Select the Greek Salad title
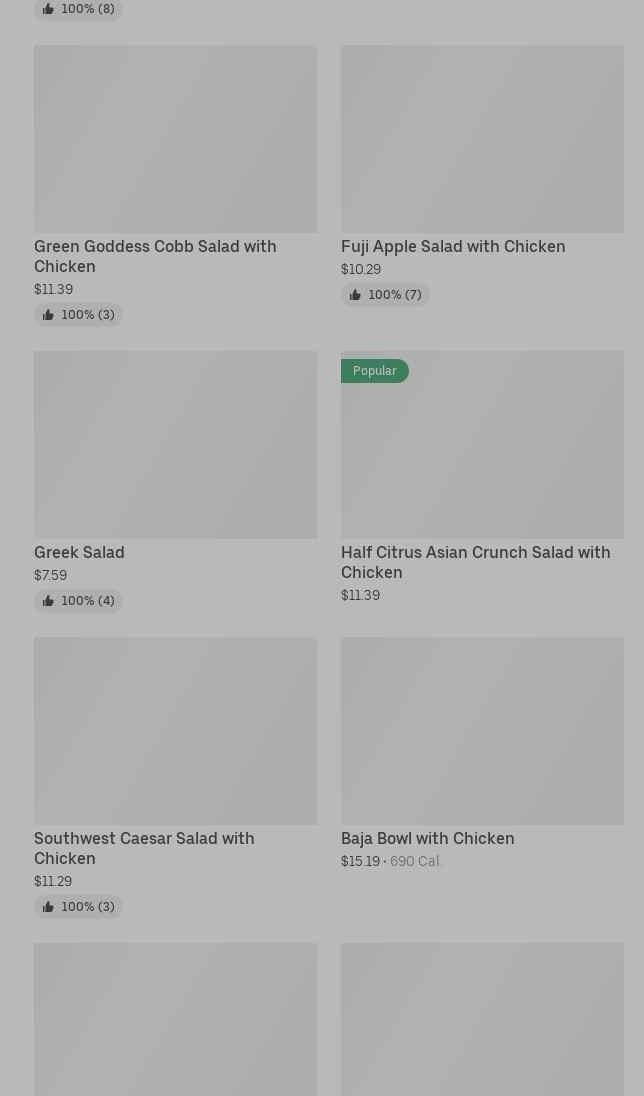The image size is (644, 1096). (79, 552)
